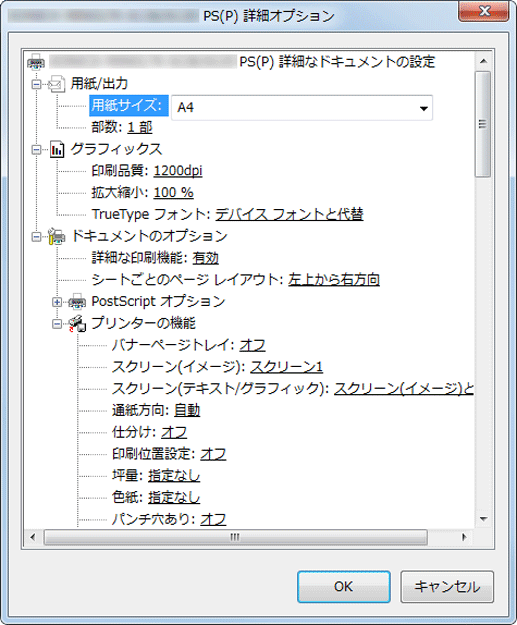This screenshot has width=517, height=625.
Task: Select the 用紙サイズ label
Action: [x=129, y=106]
